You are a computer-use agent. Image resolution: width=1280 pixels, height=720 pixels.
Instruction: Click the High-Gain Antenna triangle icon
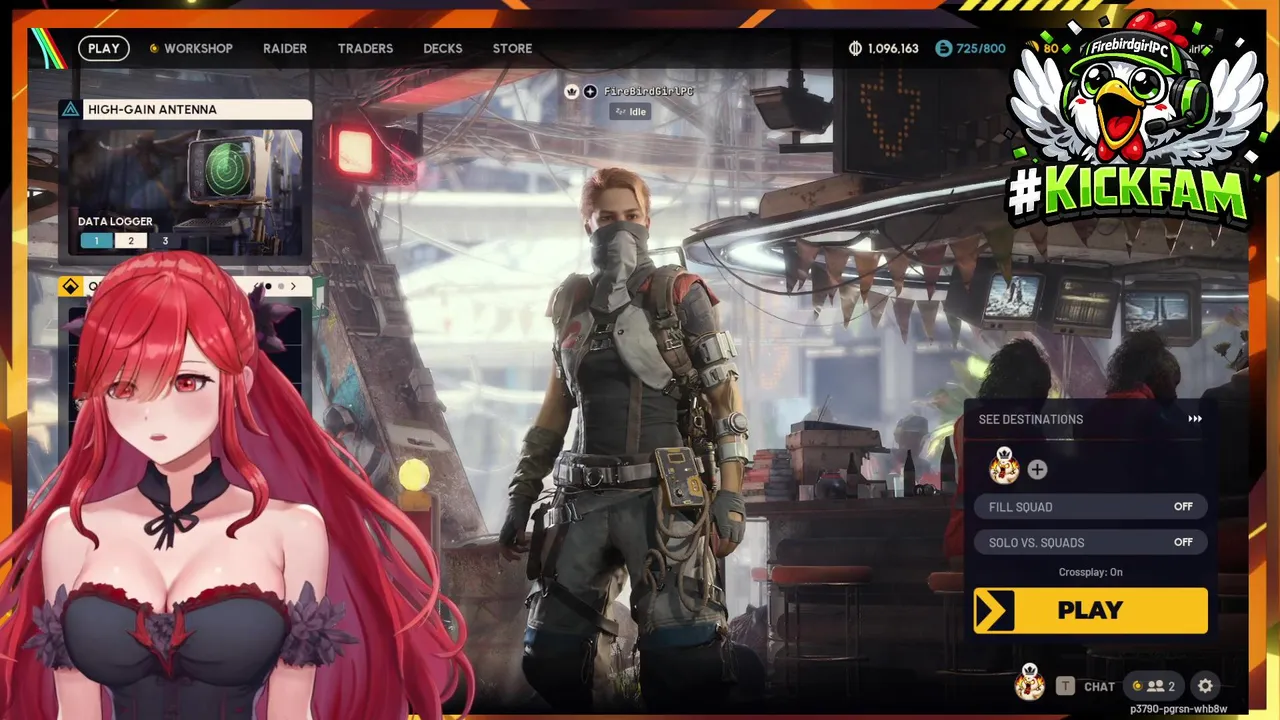click(70, 109)
